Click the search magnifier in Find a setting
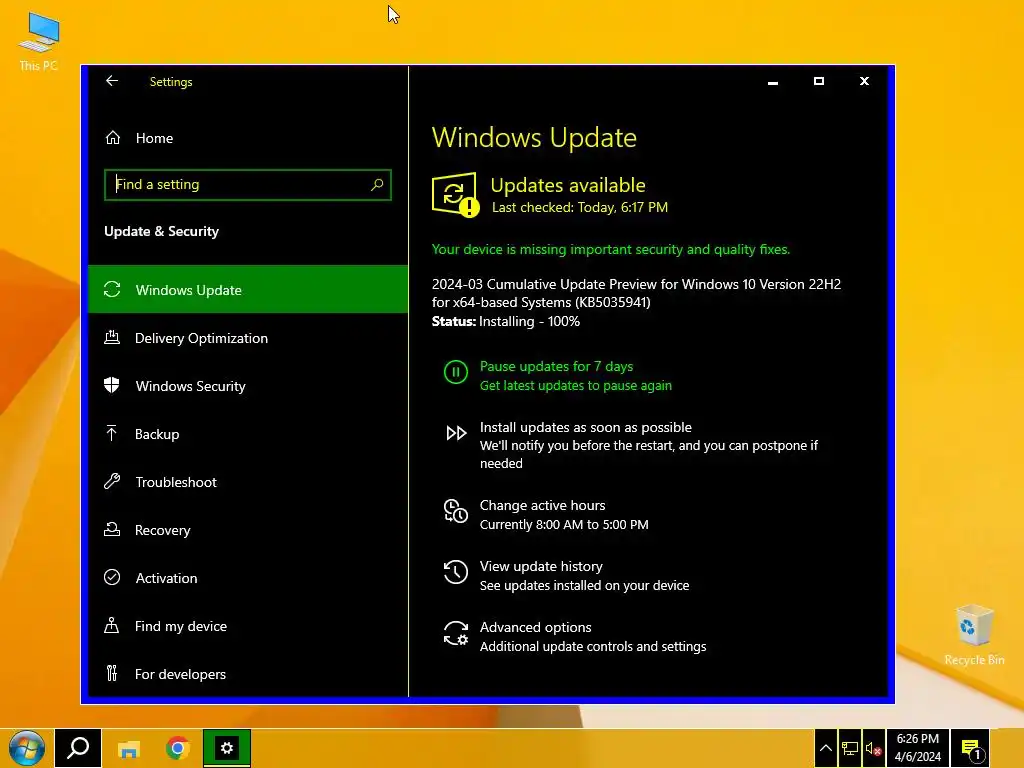The image size is (1024, 768). [x=377, y=185]
